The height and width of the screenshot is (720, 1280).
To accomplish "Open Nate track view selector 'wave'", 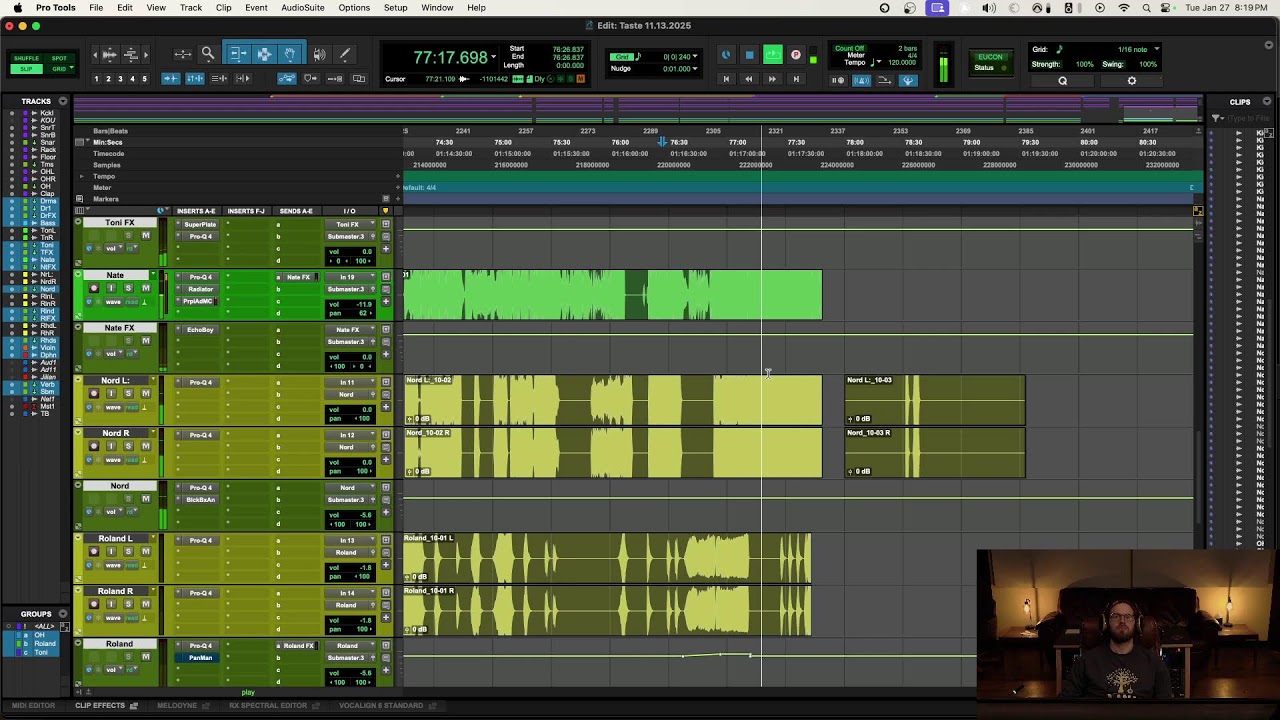I will click(x=113, y=301).
